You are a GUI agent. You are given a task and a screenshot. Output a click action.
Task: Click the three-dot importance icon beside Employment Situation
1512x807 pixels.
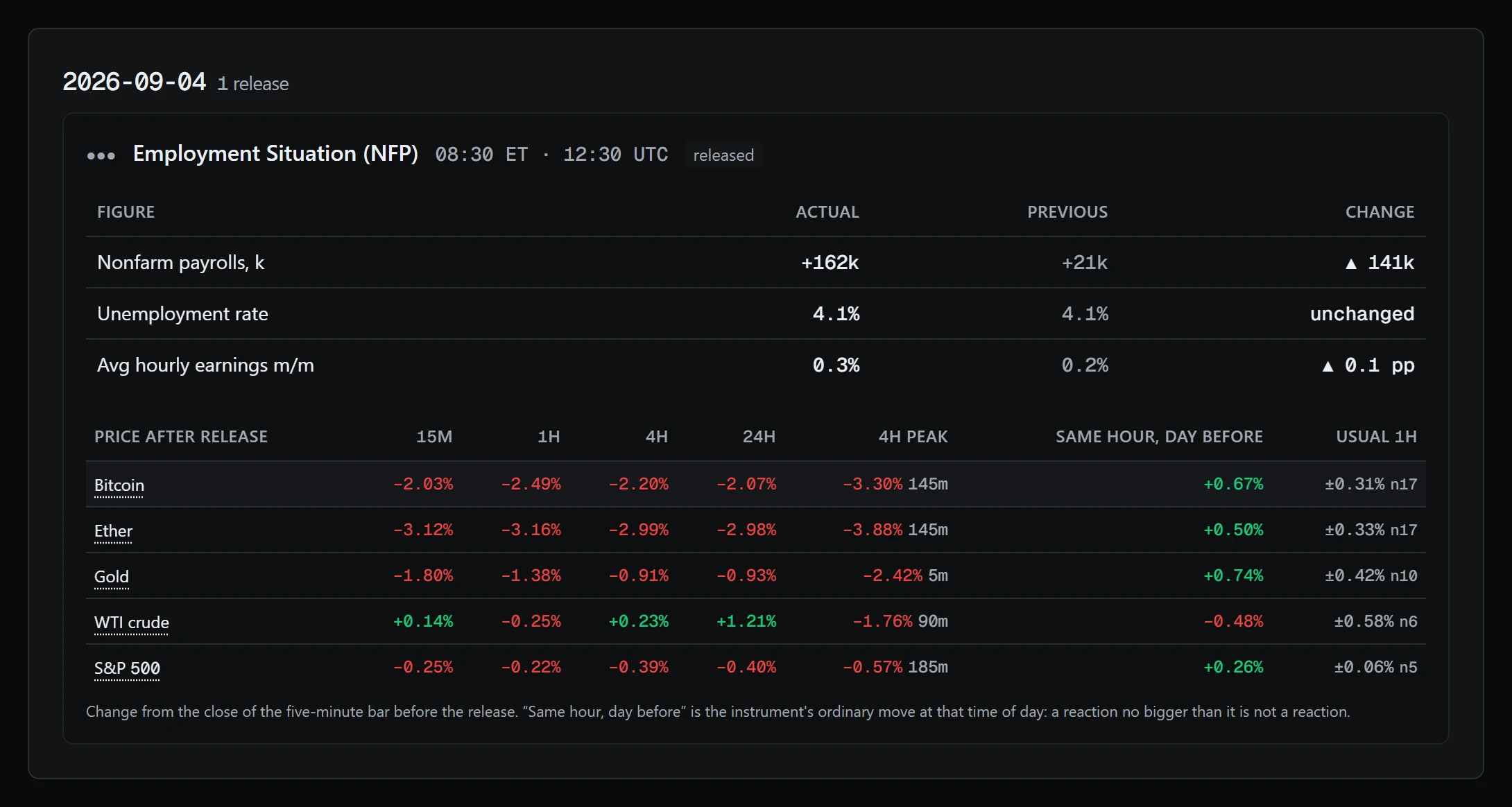pyautogui.click(x=101, y=155)
